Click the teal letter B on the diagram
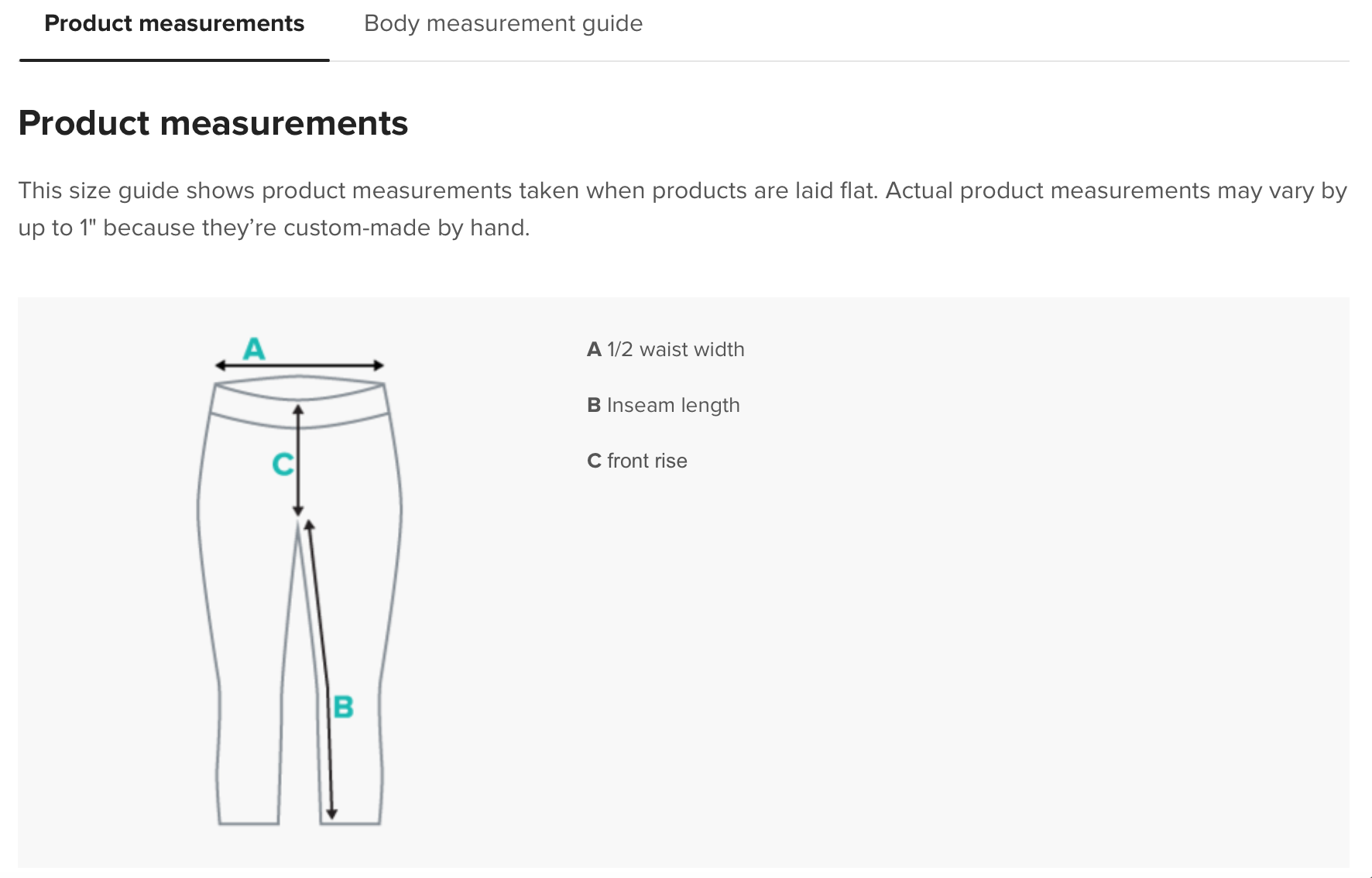Viewport: 1372px width, 878px height. tap(343, 707)
